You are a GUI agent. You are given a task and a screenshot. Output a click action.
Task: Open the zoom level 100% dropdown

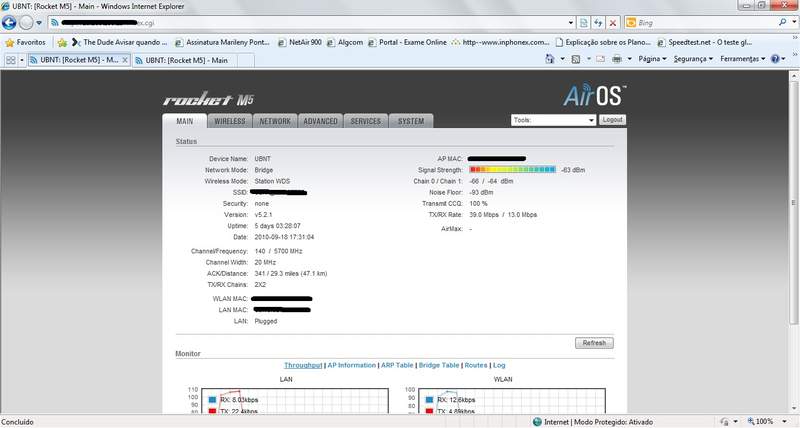click(x=785, y=421)
